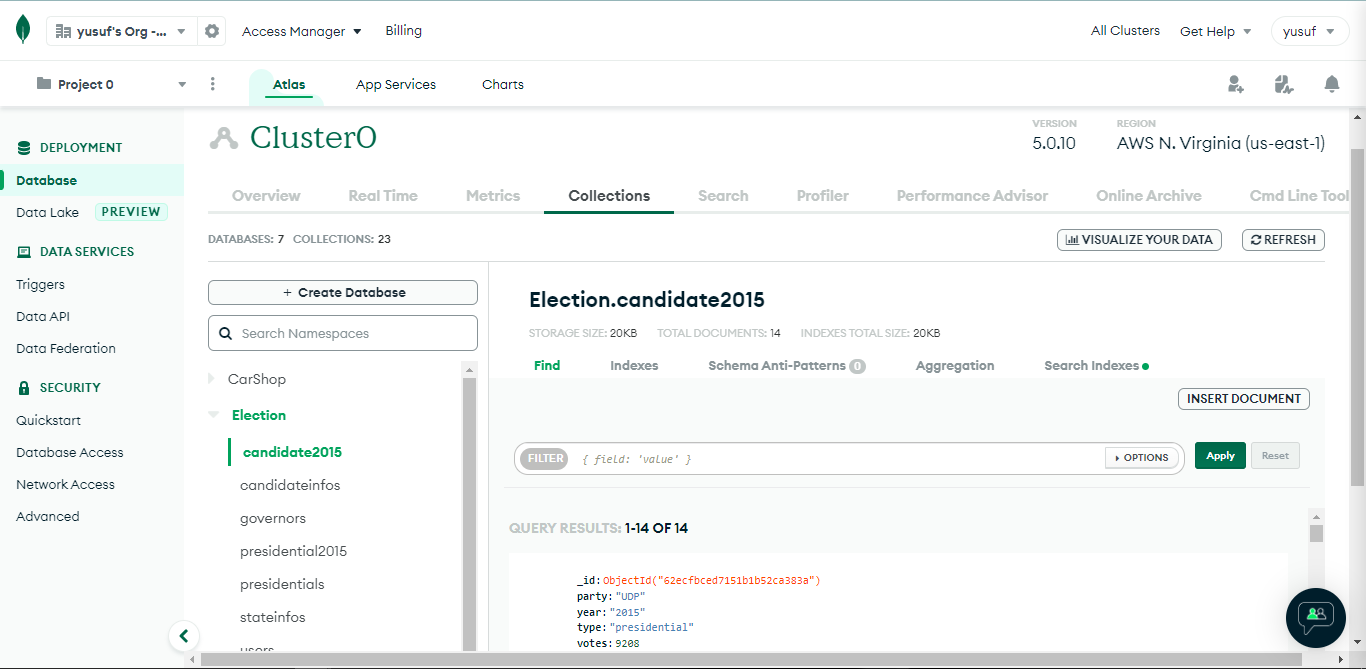The width and height of the screenshot is (1366, 669).
Task: Click the Project 0 folder icon
Action: click(44, 84)
